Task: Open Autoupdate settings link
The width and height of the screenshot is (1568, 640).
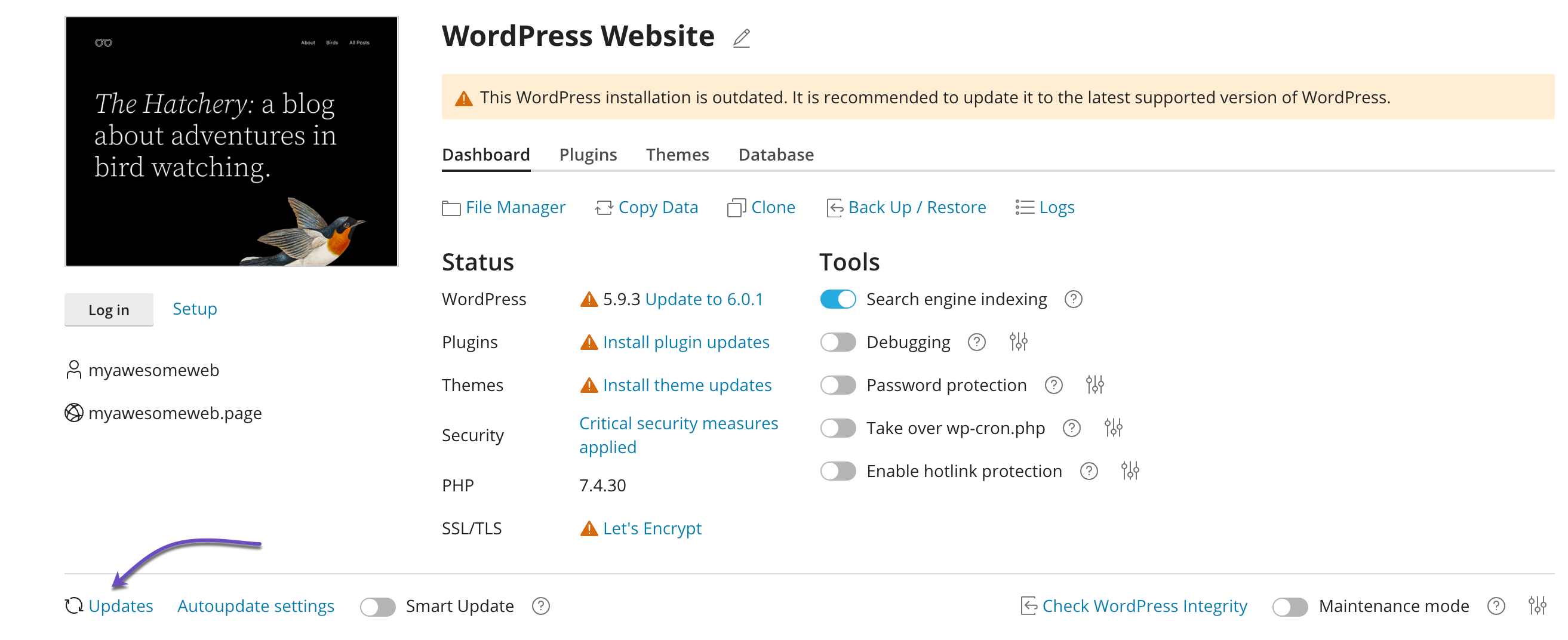Action: pyautogui.click(x=256, y=606)
